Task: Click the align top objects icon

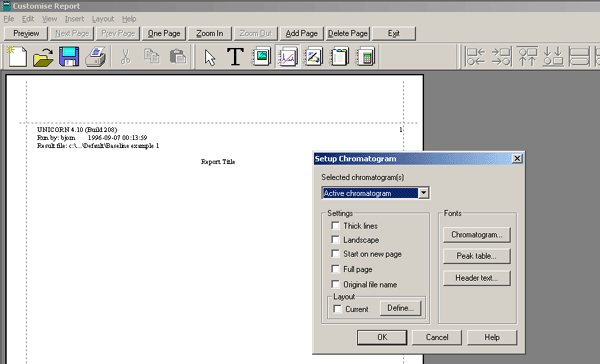Action: [x=527, y=57]
